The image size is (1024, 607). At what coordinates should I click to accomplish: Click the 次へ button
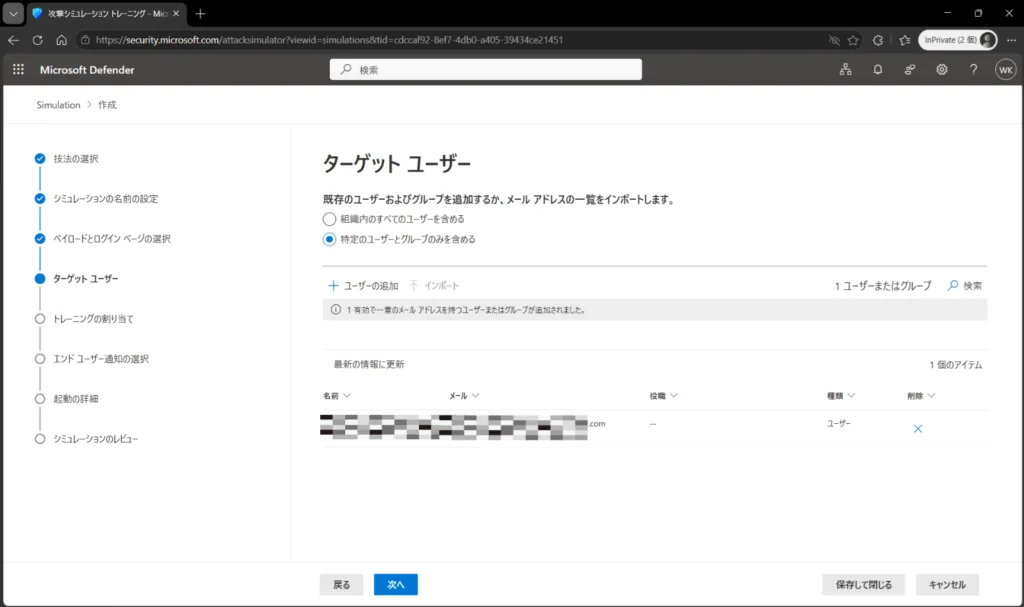[396, 584]
